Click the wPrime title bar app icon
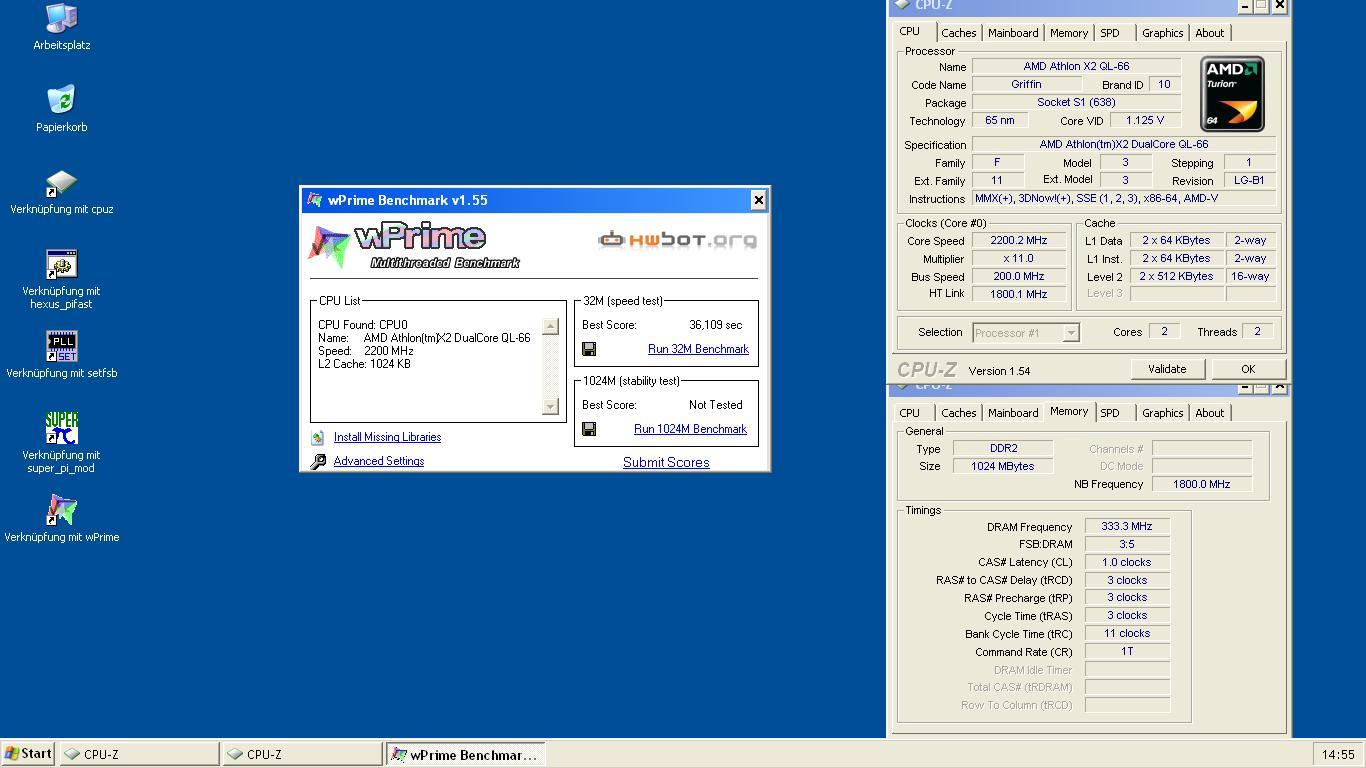1366x768 pixels. click(315, 200)
